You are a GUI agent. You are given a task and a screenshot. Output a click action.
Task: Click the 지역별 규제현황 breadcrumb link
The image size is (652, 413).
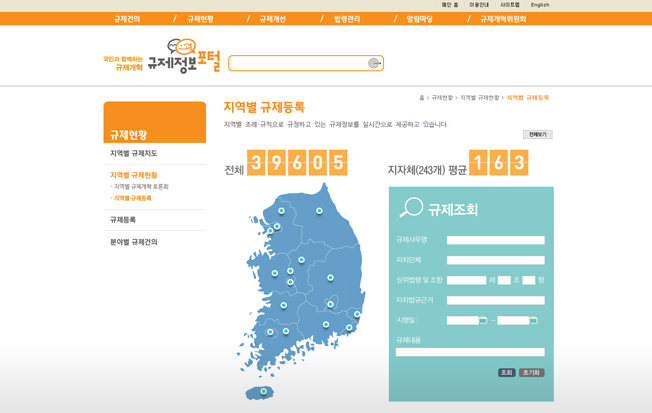click(x=479, y=98)
